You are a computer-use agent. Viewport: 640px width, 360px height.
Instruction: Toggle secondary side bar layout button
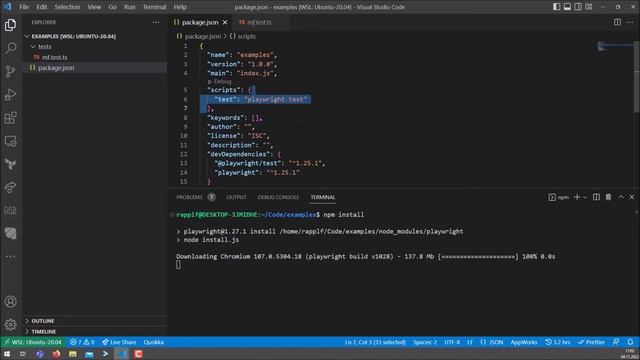coord(578,7)
